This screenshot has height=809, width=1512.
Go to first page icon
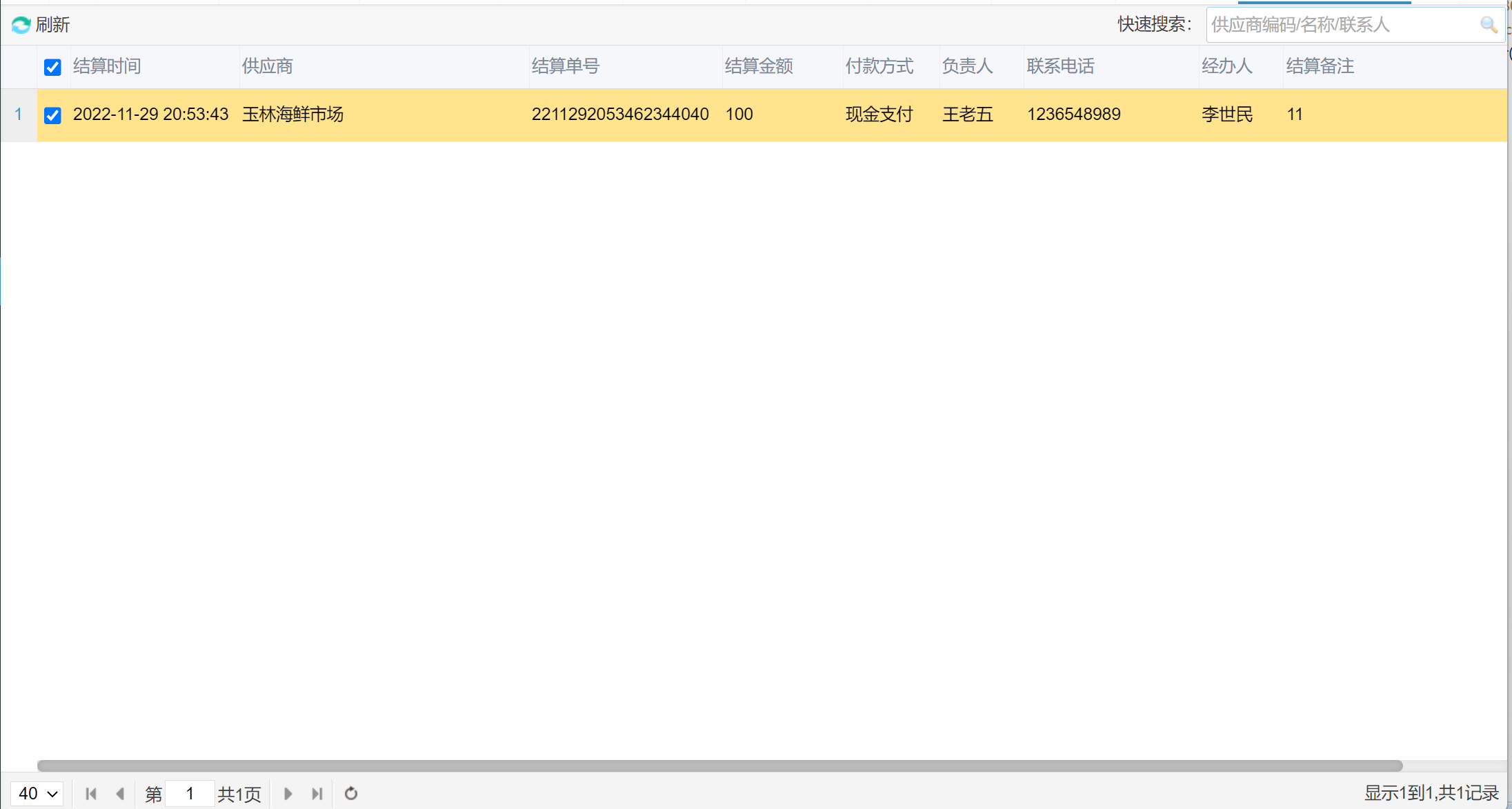91,794
